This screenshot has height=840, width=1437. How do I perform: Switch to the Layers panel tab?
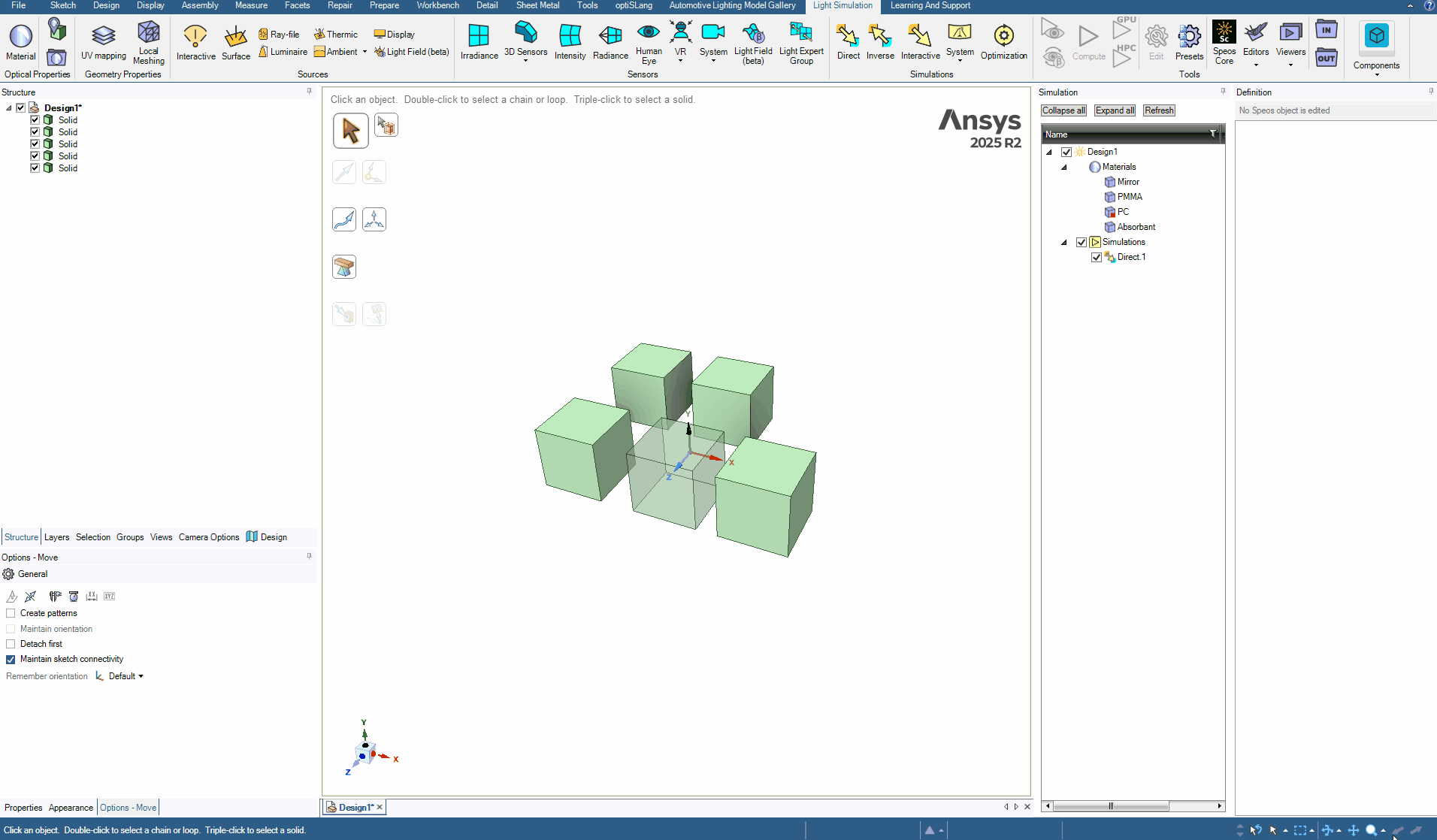(x=56, y=537)
